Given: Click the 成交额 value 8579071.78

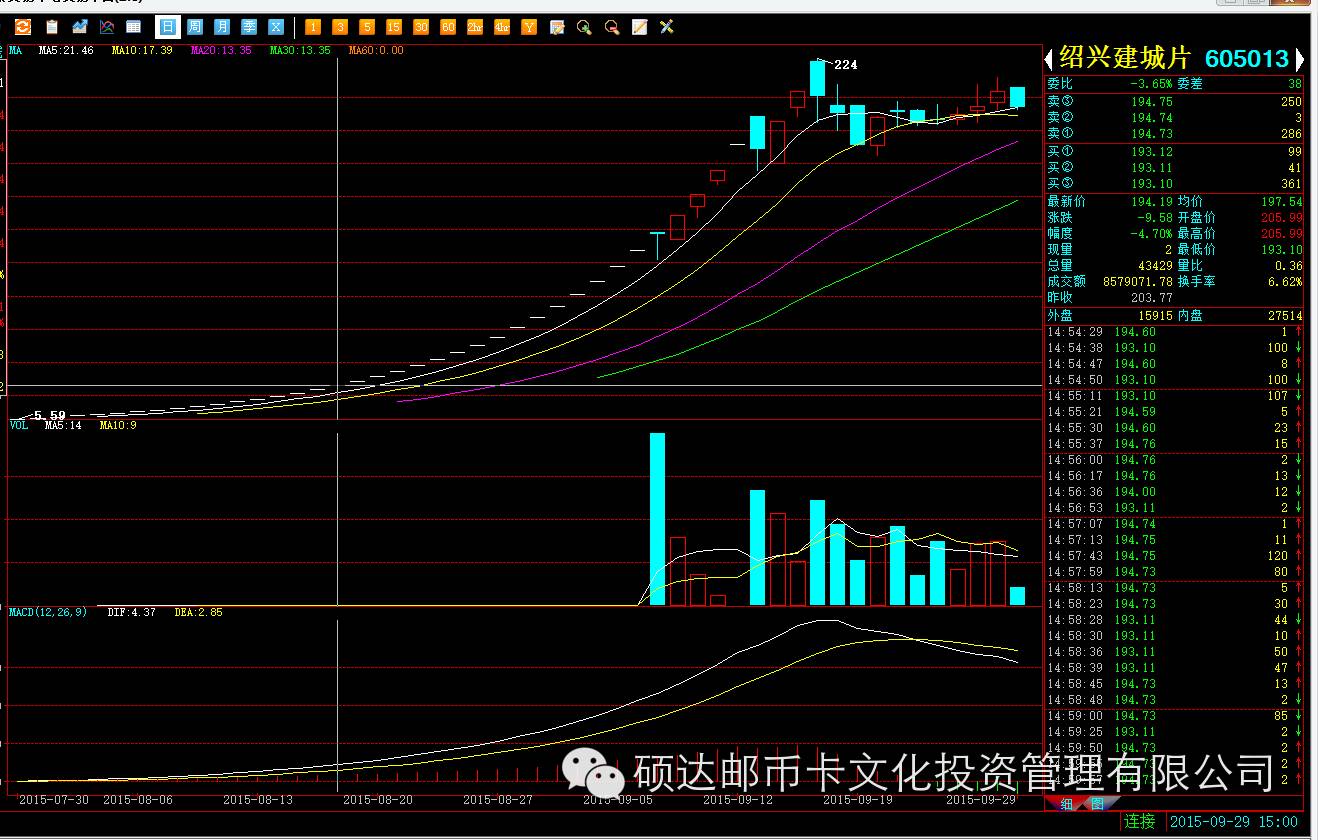Looking at the screenshot, I should coord(1138,281).
